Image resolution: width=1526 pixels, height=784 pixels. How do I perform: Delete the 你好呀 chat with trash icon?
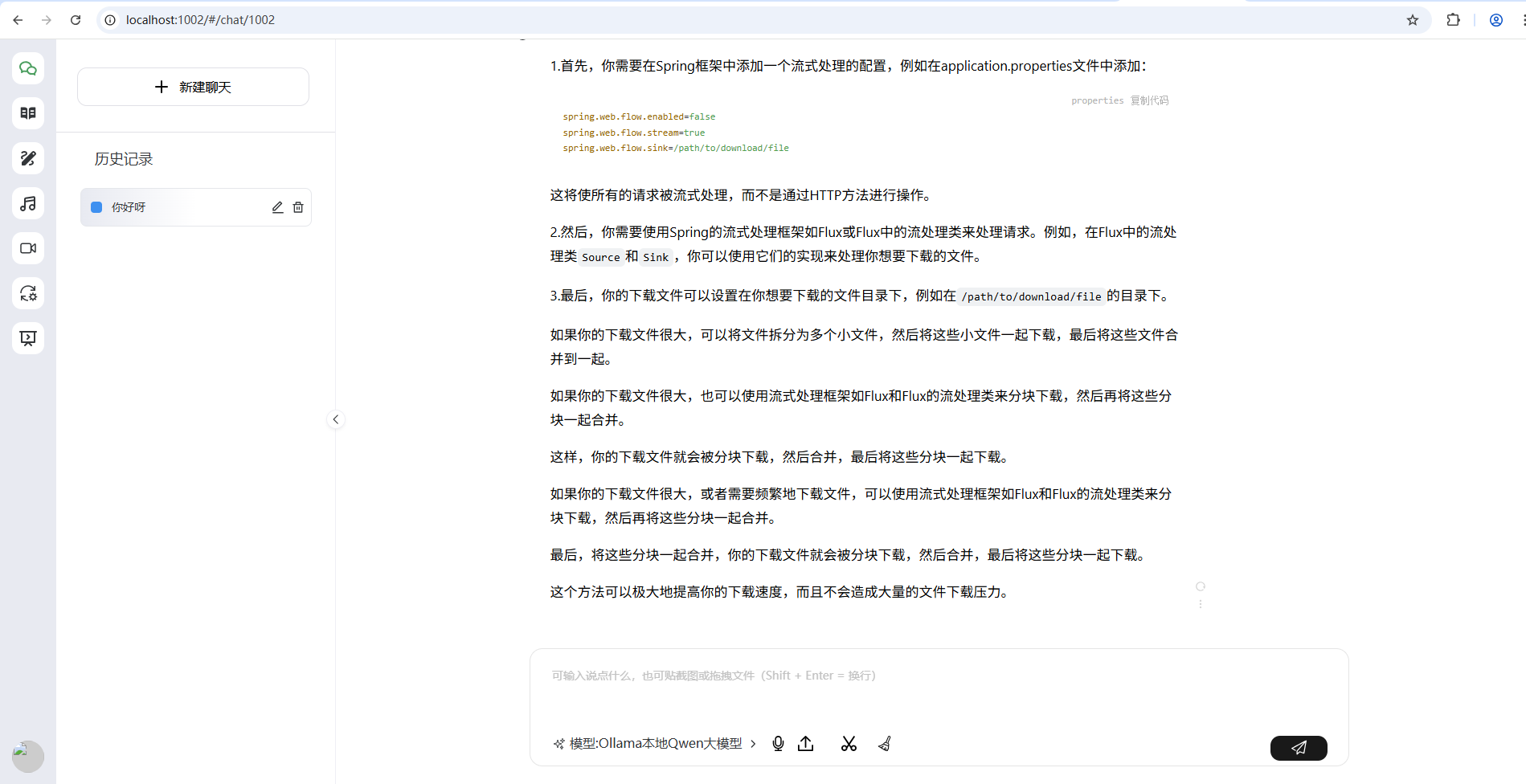click(x=298, y=207)
